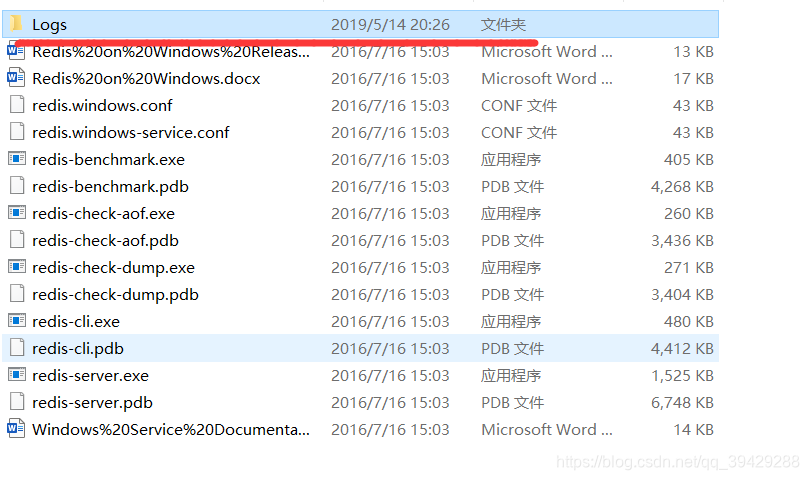The width and height of the screenshot is (809, 480).
Task: Click file icon of redis.windows-service.conf
Action: tap(17, 132)
